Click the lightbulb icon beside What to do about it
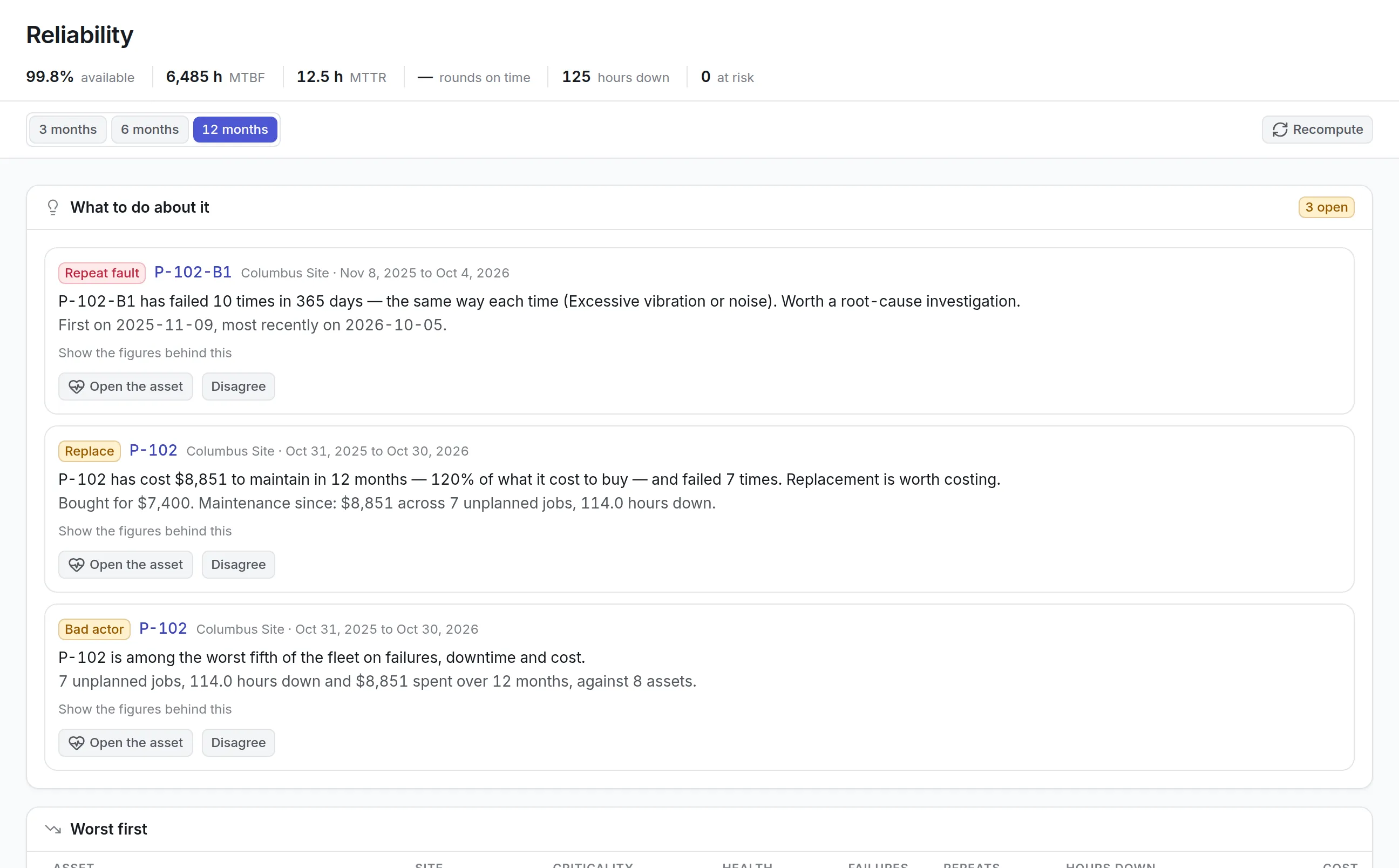The width and height of the screenshot is (1399, 868). 53,207
